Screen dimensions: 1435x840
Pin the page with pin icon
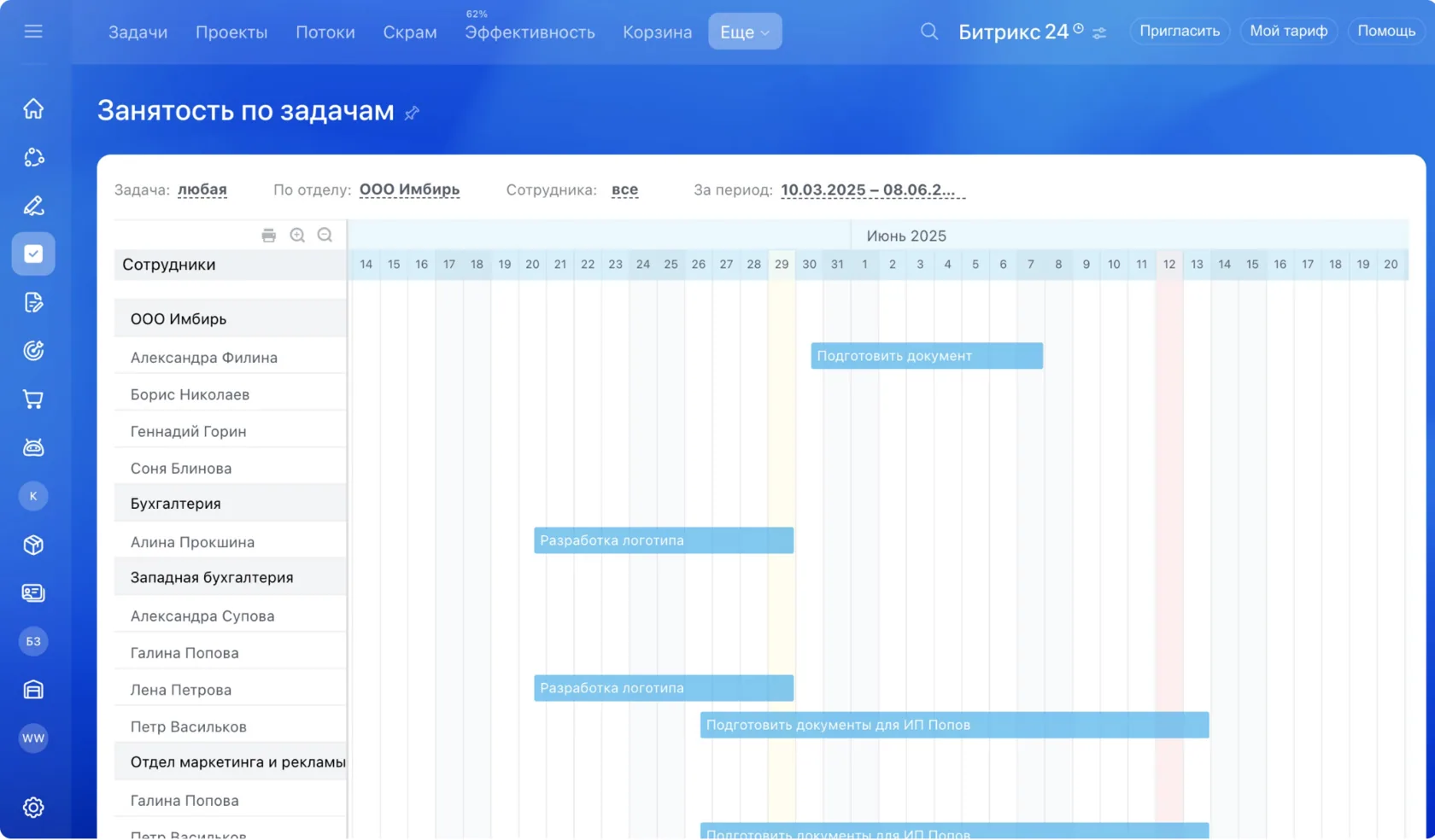coord(412,113)
